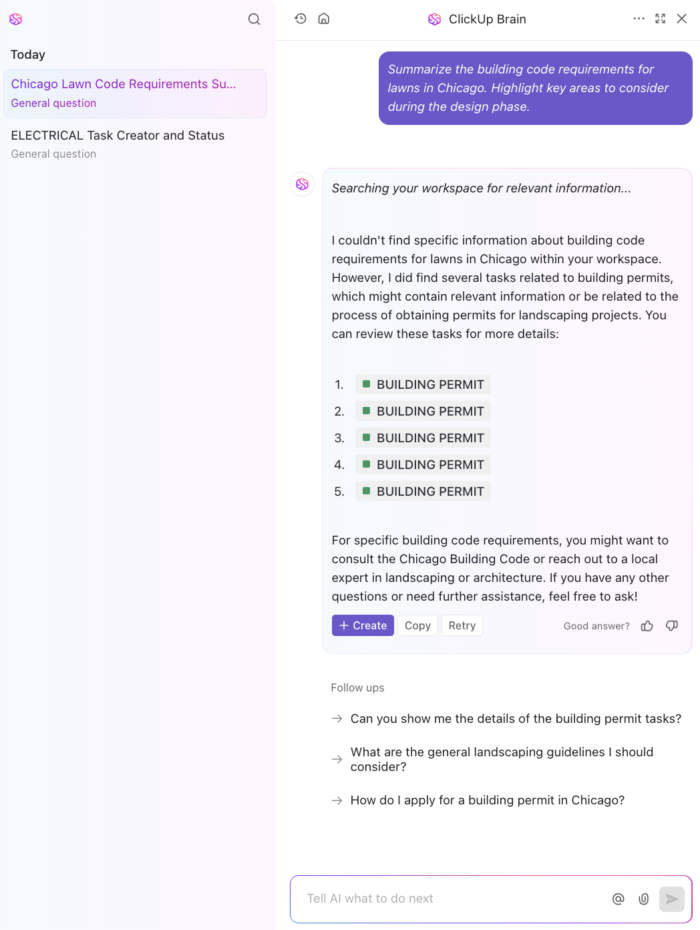Open the three-dot options menu

click(x=639, y=18)
